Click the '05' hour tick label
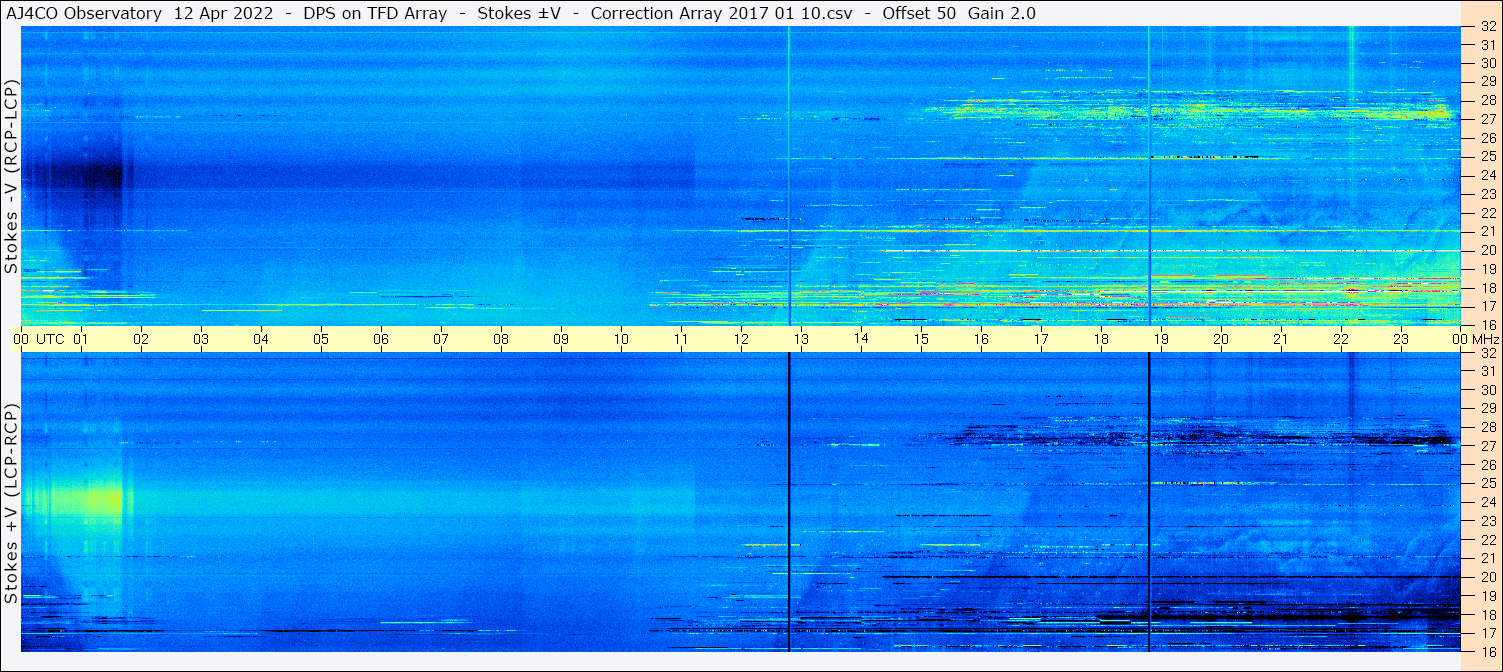1503x672 pixels. pyautogui.click(x=321, y=340)
